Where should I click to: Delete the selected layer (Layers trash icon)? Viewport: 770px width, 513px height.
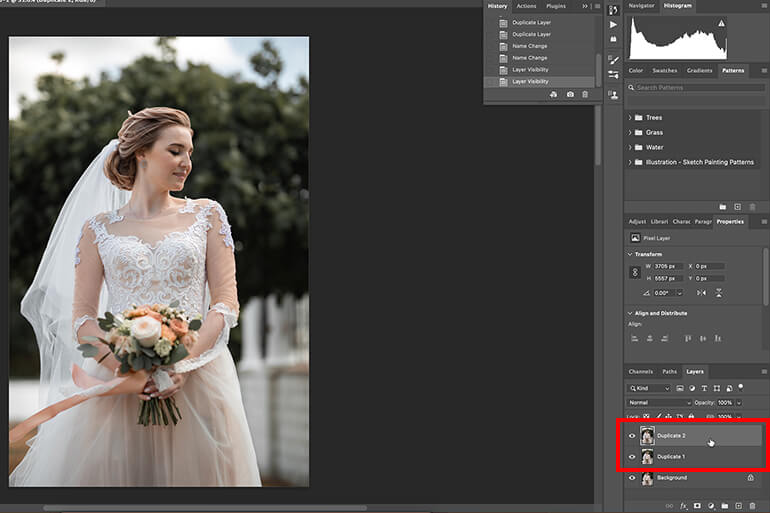pos(752,506)
